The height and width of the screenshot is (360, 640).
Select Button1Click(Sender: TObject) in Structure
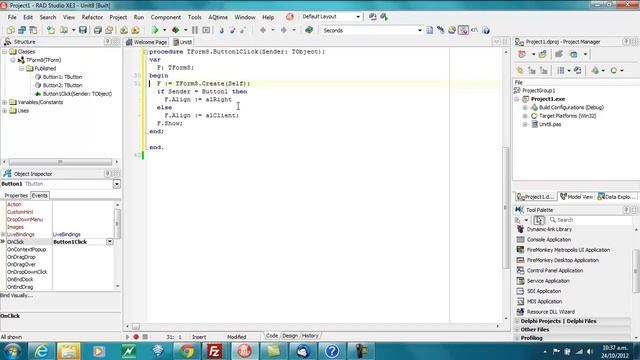[x=77, y=94]
